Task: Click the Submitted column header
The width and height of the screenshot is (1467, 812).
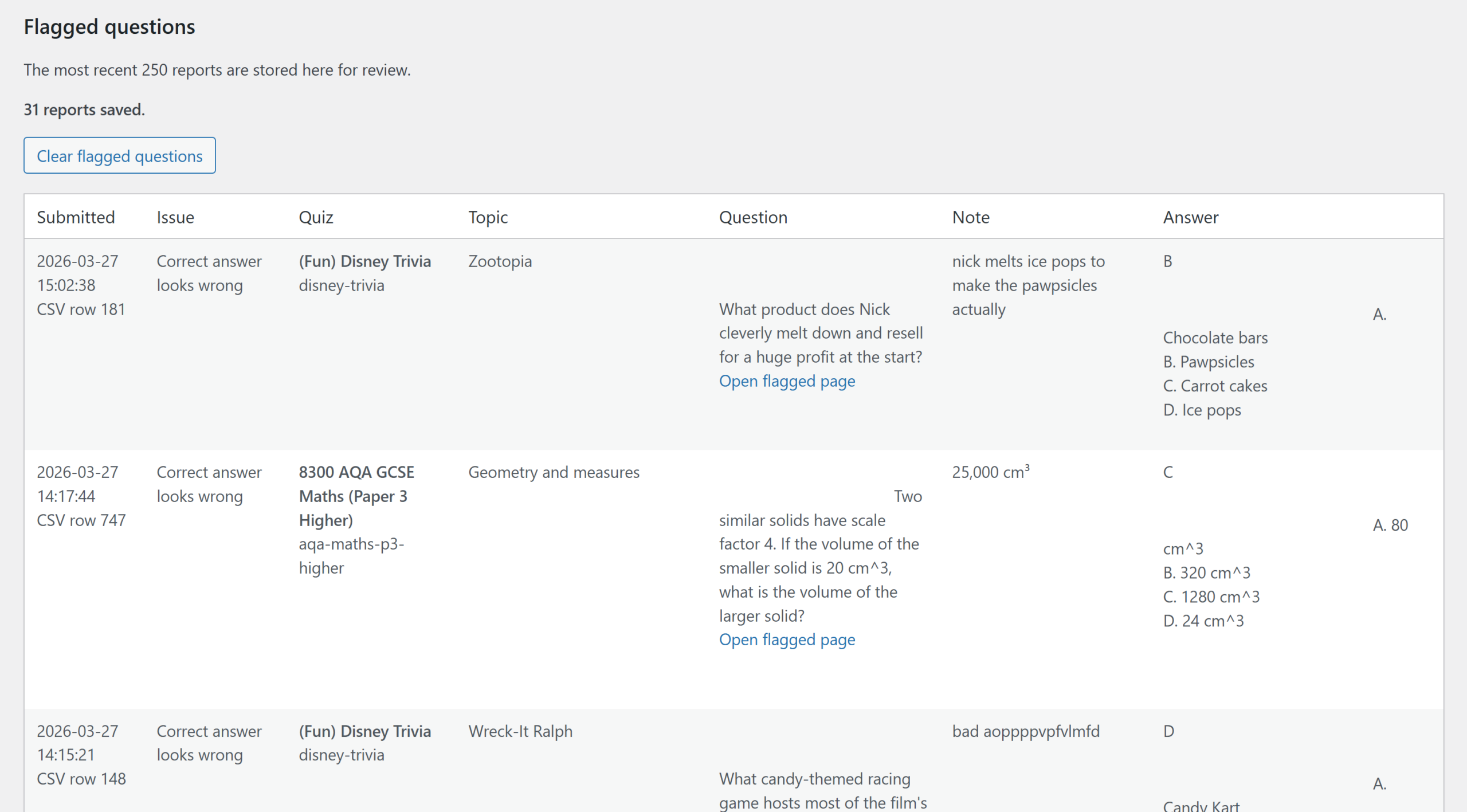Action: pos(76,217)
